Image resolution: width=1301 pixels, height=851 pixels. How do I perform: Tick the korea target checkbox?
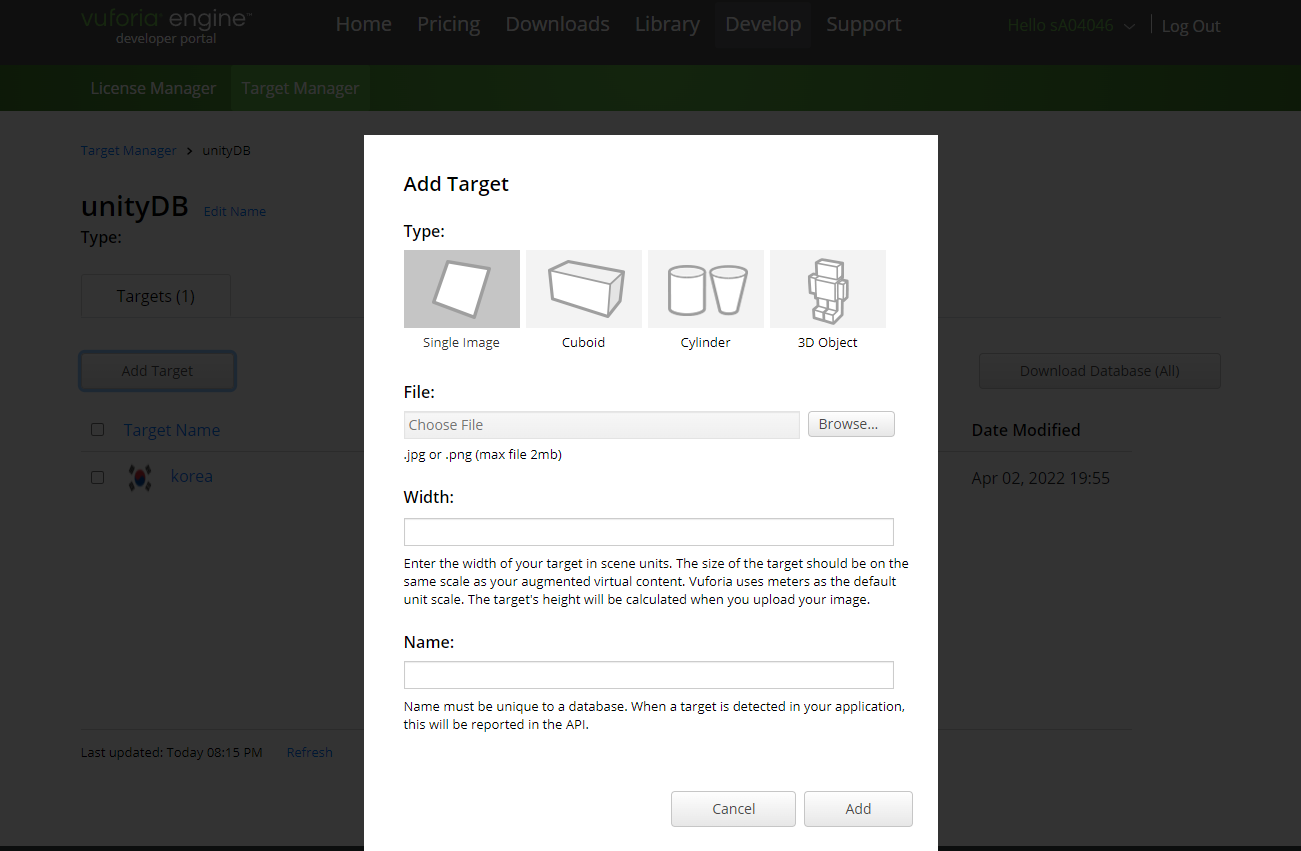coord(97,477)
